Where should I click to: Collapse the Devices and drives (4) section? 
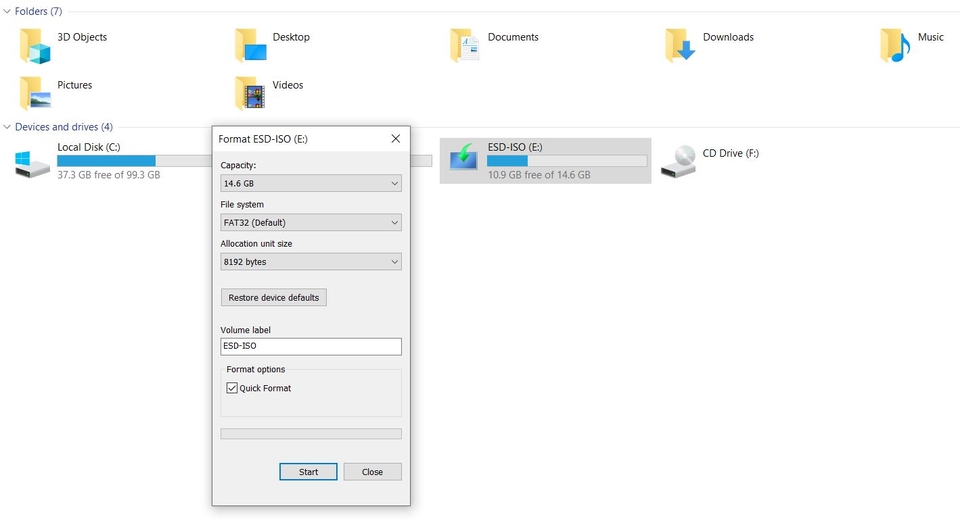click(8, 127)
